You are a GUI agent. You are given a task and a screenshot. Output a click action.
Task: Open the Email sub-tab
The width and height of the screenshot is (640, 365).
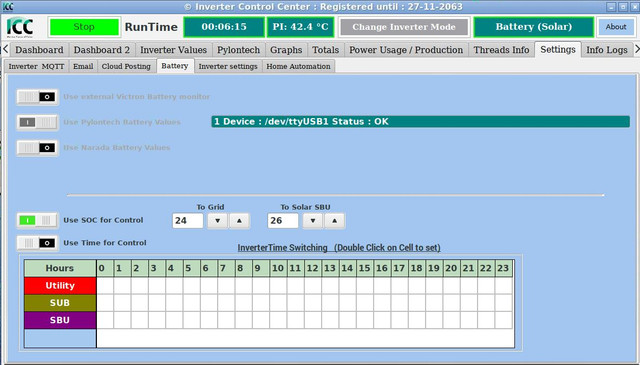click(83, 66)
